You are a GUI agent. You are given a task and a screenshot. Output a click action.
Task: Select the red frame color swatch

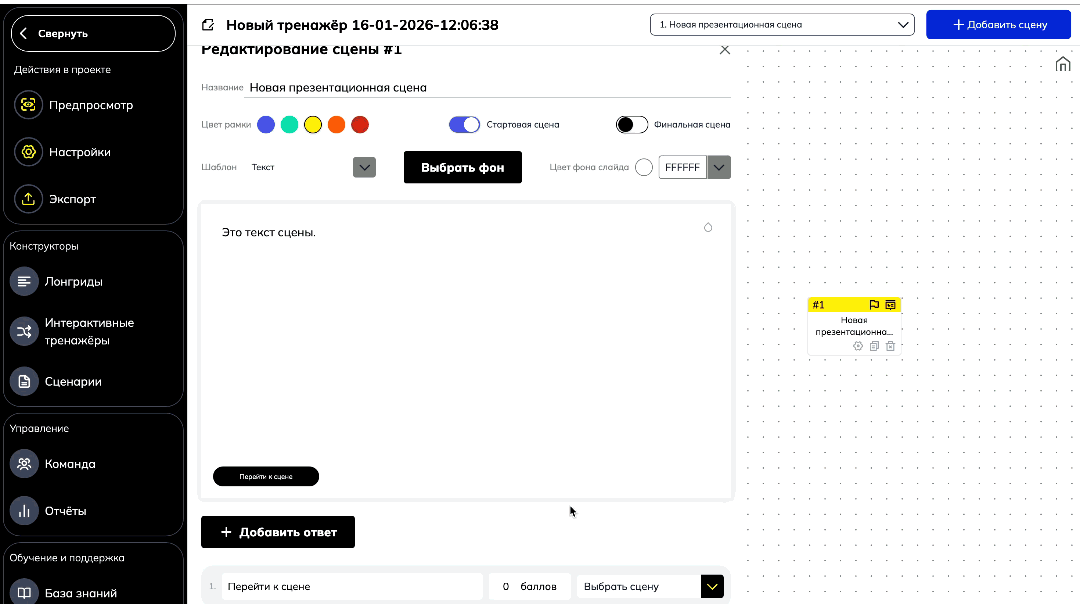pyautogui.click(x=360, y=125)
